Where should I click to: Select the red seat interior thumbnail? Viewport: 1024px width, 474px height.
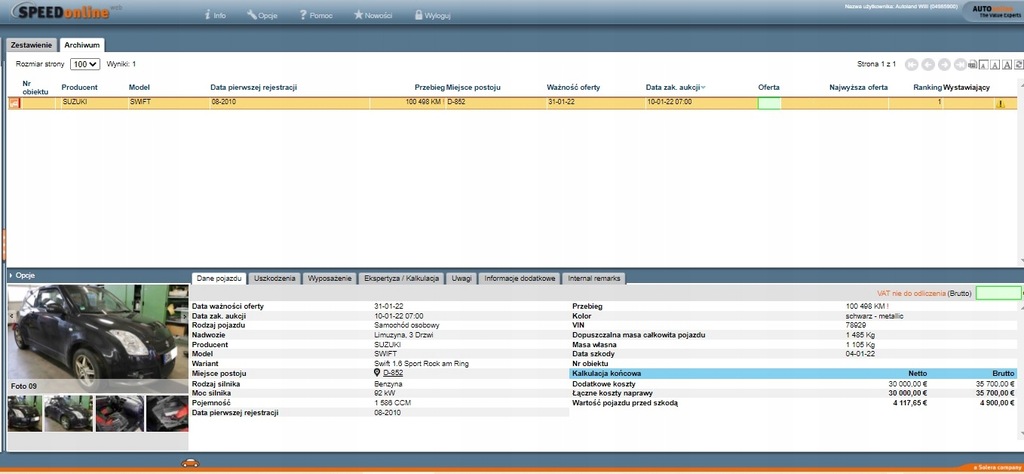[x=119, y=413]
